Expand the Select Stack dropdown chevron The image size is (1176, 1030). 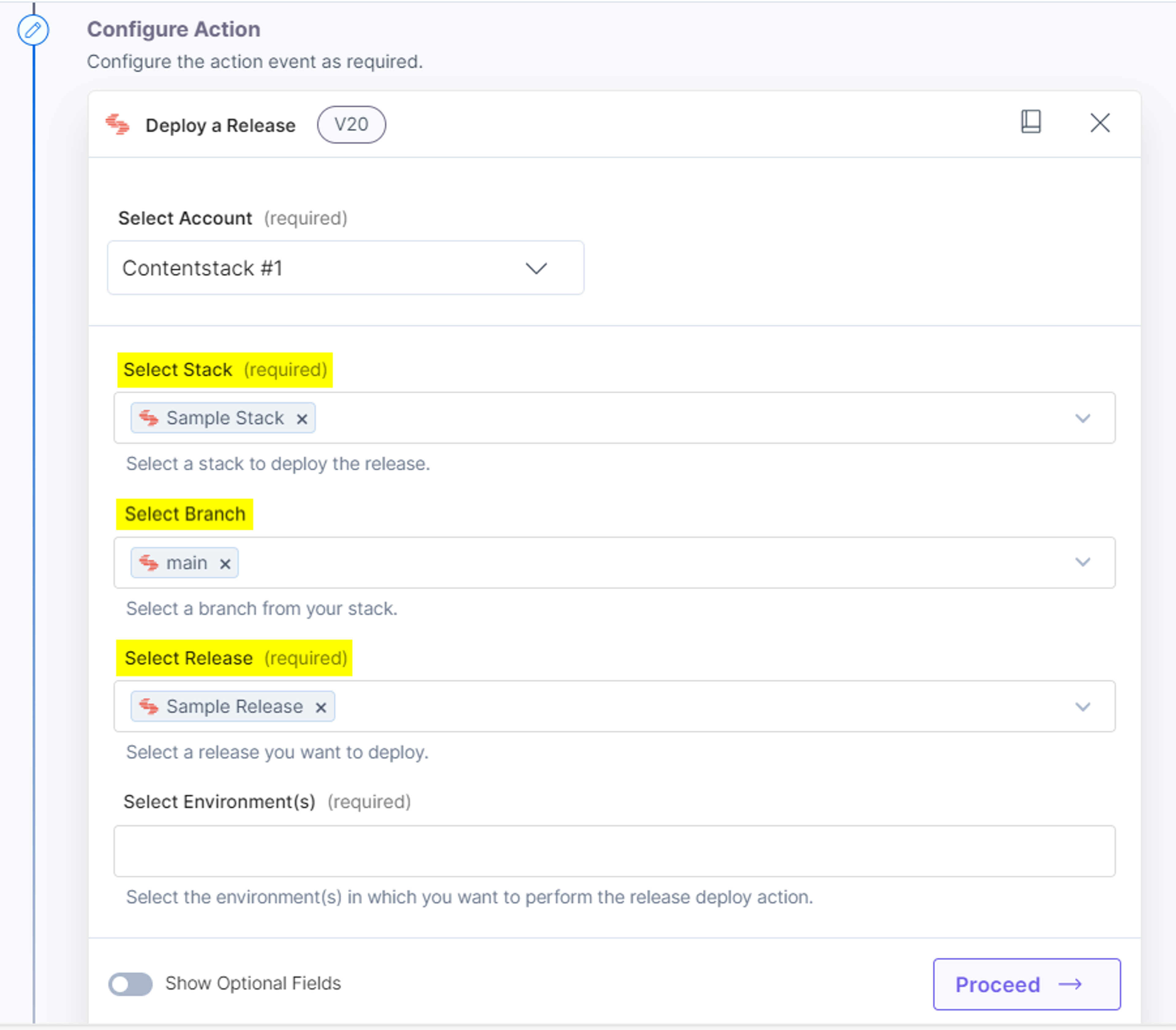[x=1082, y=418]
